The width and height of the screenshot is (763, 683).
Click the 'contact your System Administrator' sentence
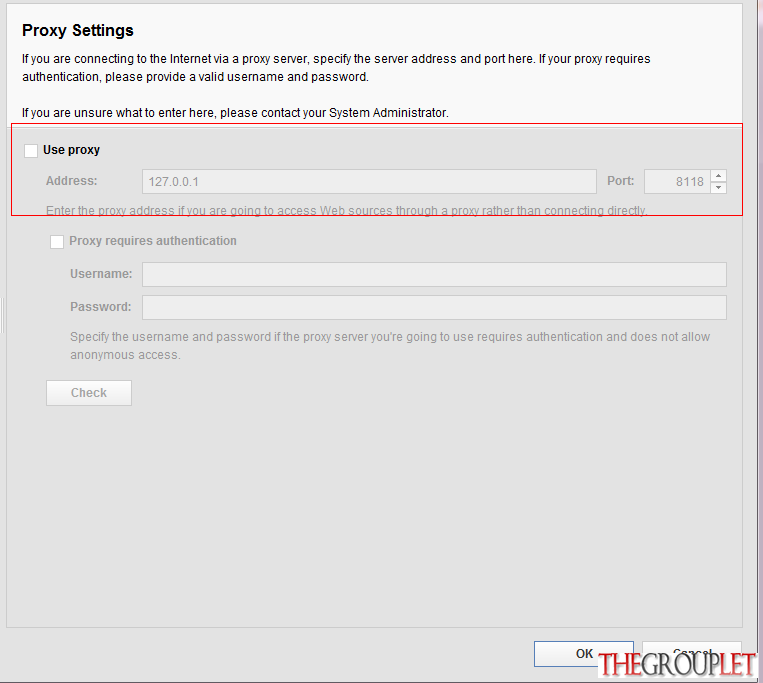(x=235, y=113)
